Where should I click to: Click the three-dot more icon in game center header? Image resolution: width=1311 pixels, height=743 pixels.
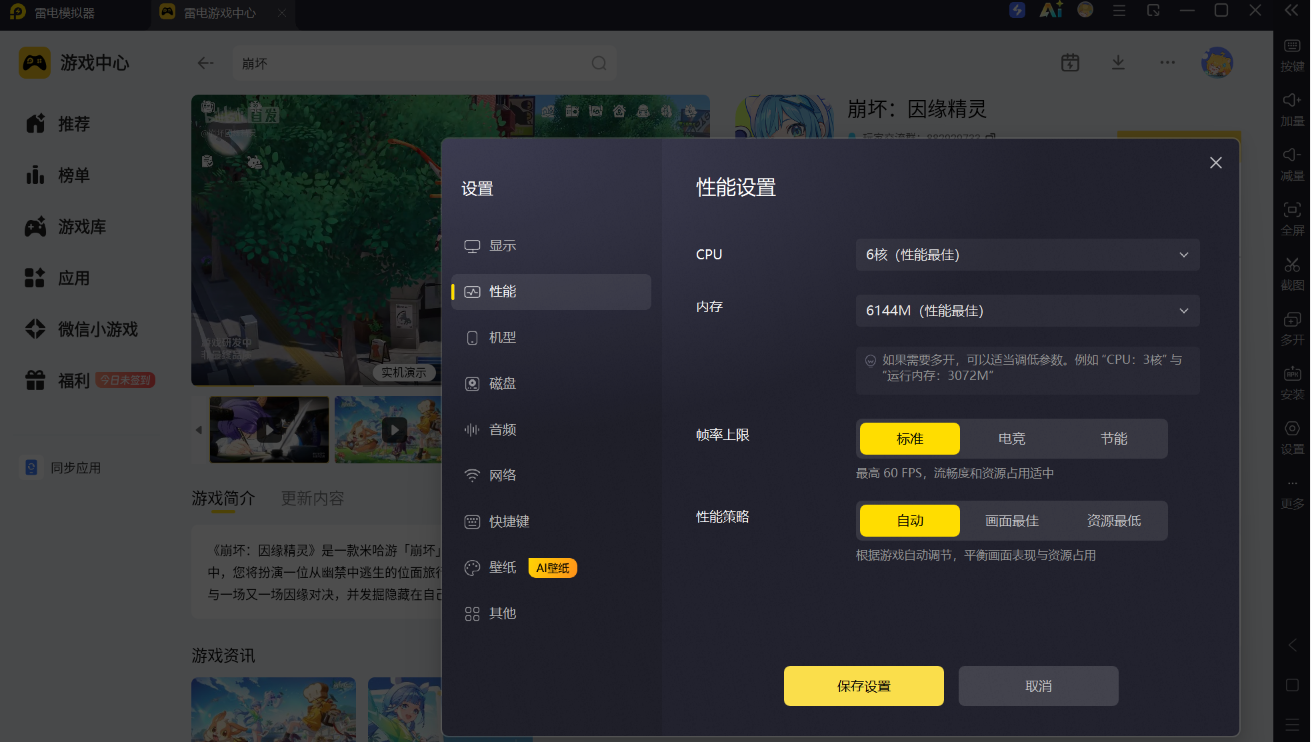tap(1167, 62)
